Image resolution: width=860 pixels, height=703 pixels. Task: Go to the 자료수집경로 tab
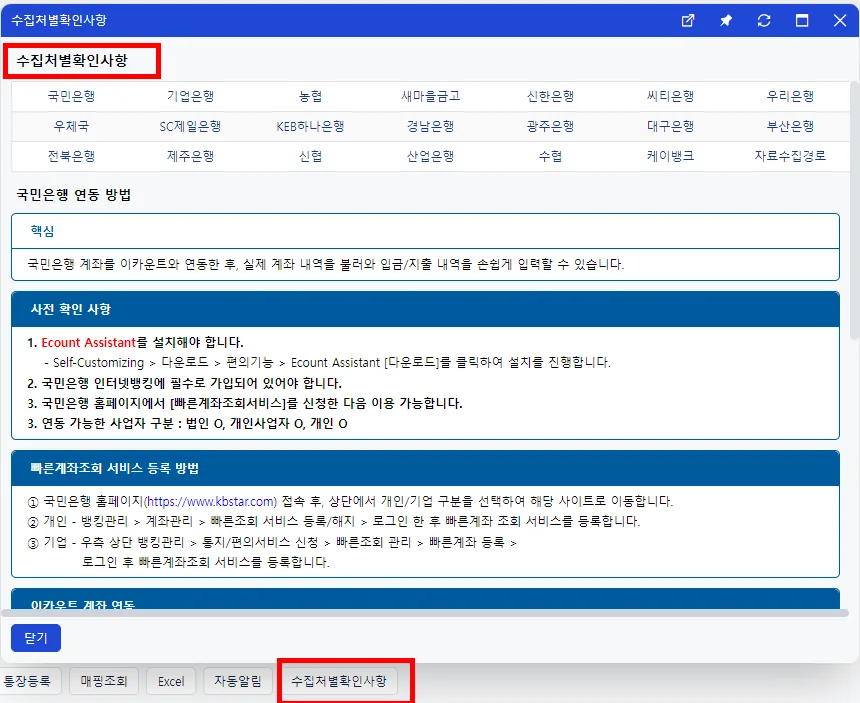click(790, 156)
